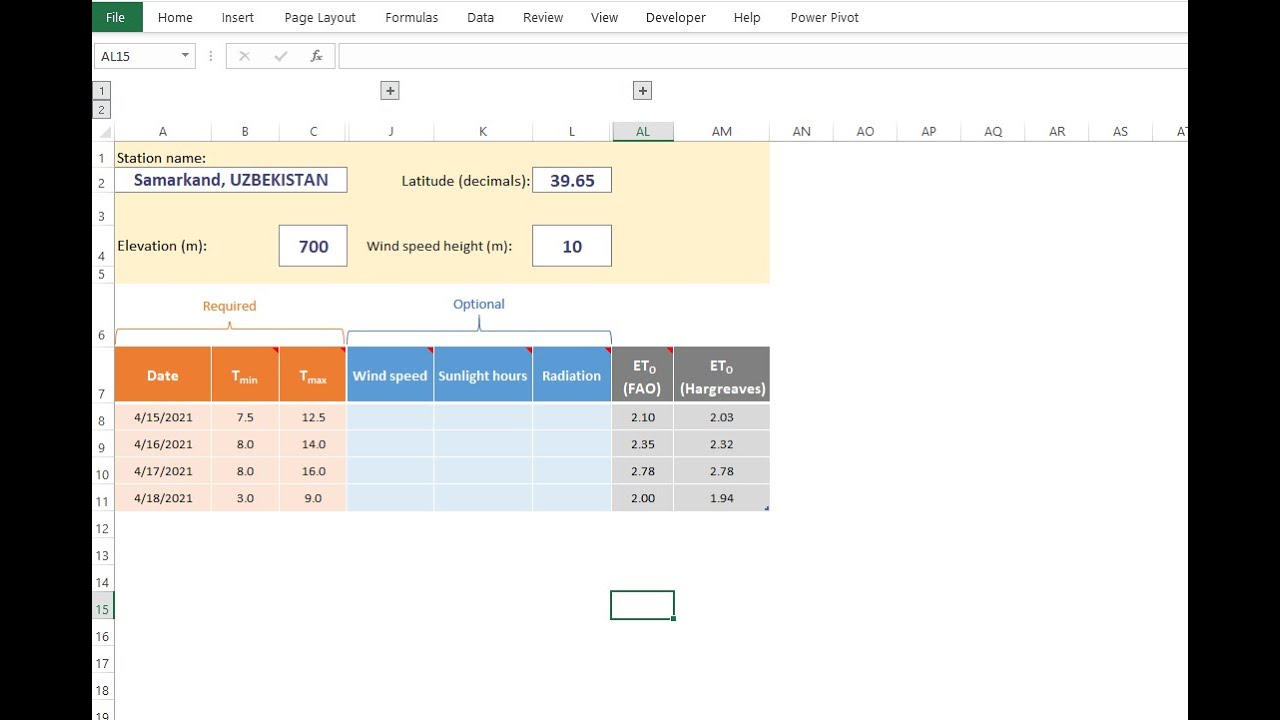Click the Tmin header cell
Image resolution: width=1280 pixels, height=720 pixels.
coord(245,375)
